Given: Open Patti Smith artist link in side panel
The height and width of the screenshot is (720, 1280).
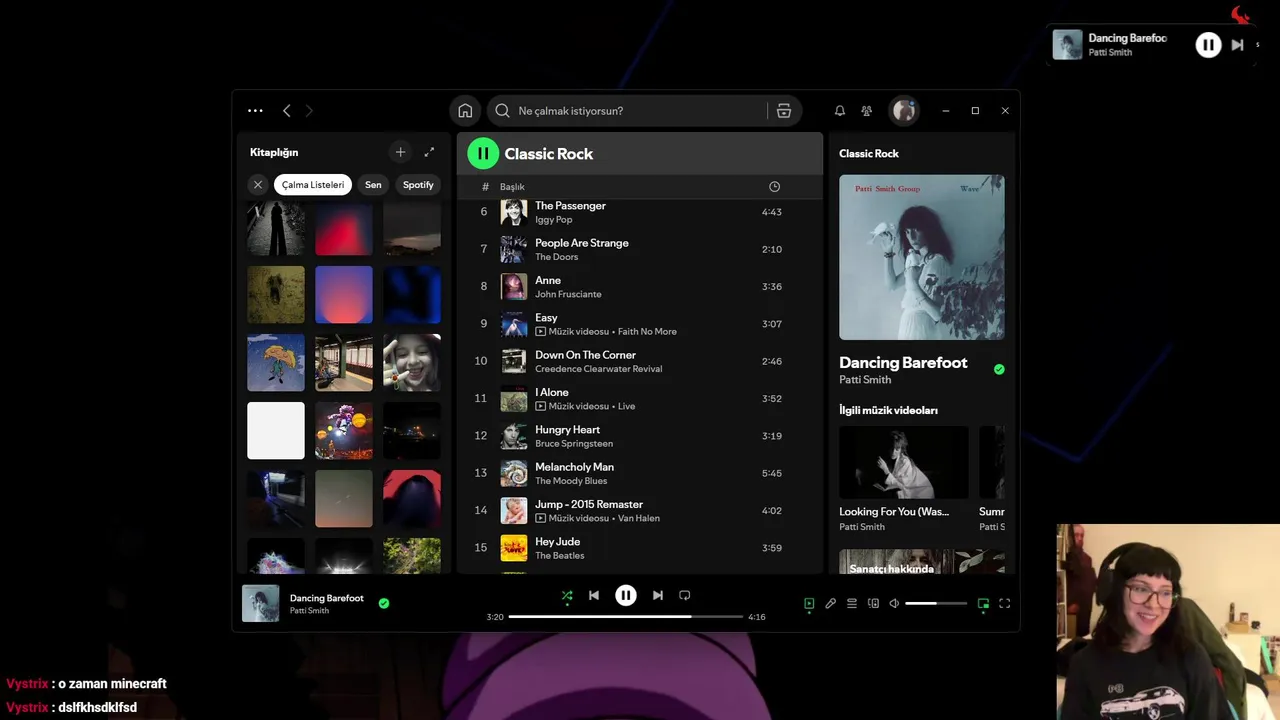Looking at the screenshot, I should click(865, 380).
